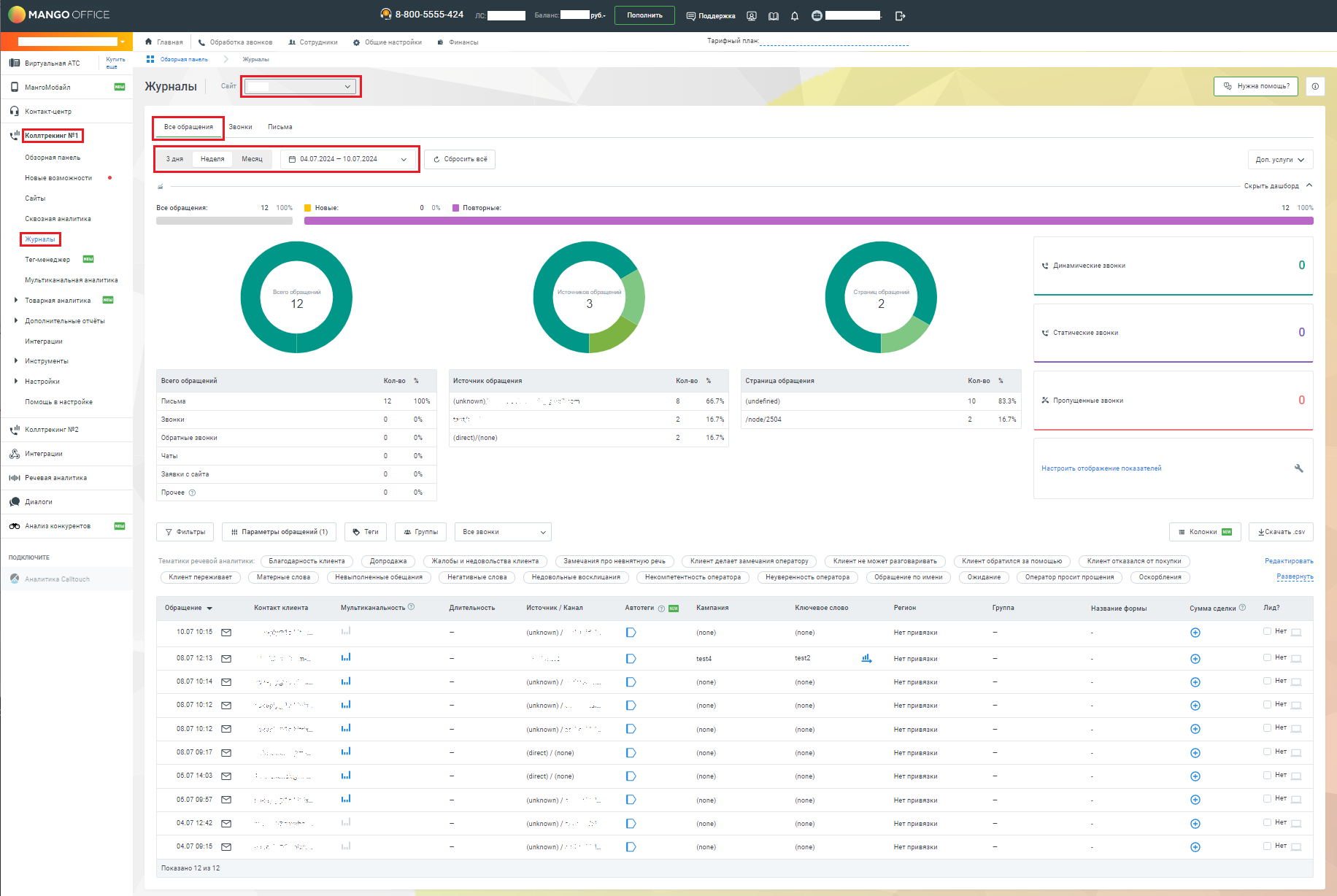
Task: Check Лид checkbox in 08.07 09:17 row
Action: [1268, 752]
